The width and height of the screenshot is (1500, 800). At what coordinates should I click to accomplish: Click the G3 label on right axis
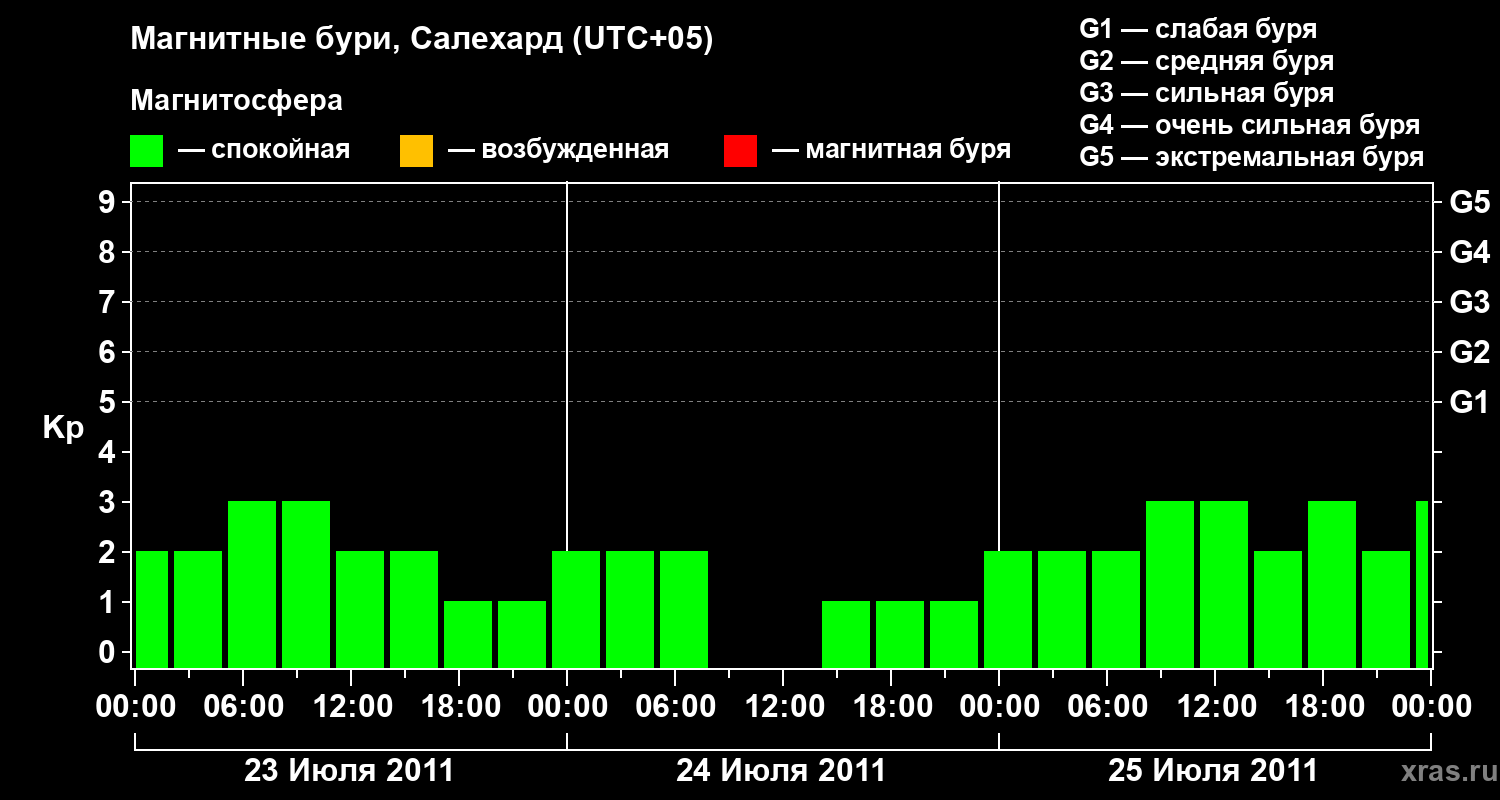pyautogui.click(x=1469, y=302)
